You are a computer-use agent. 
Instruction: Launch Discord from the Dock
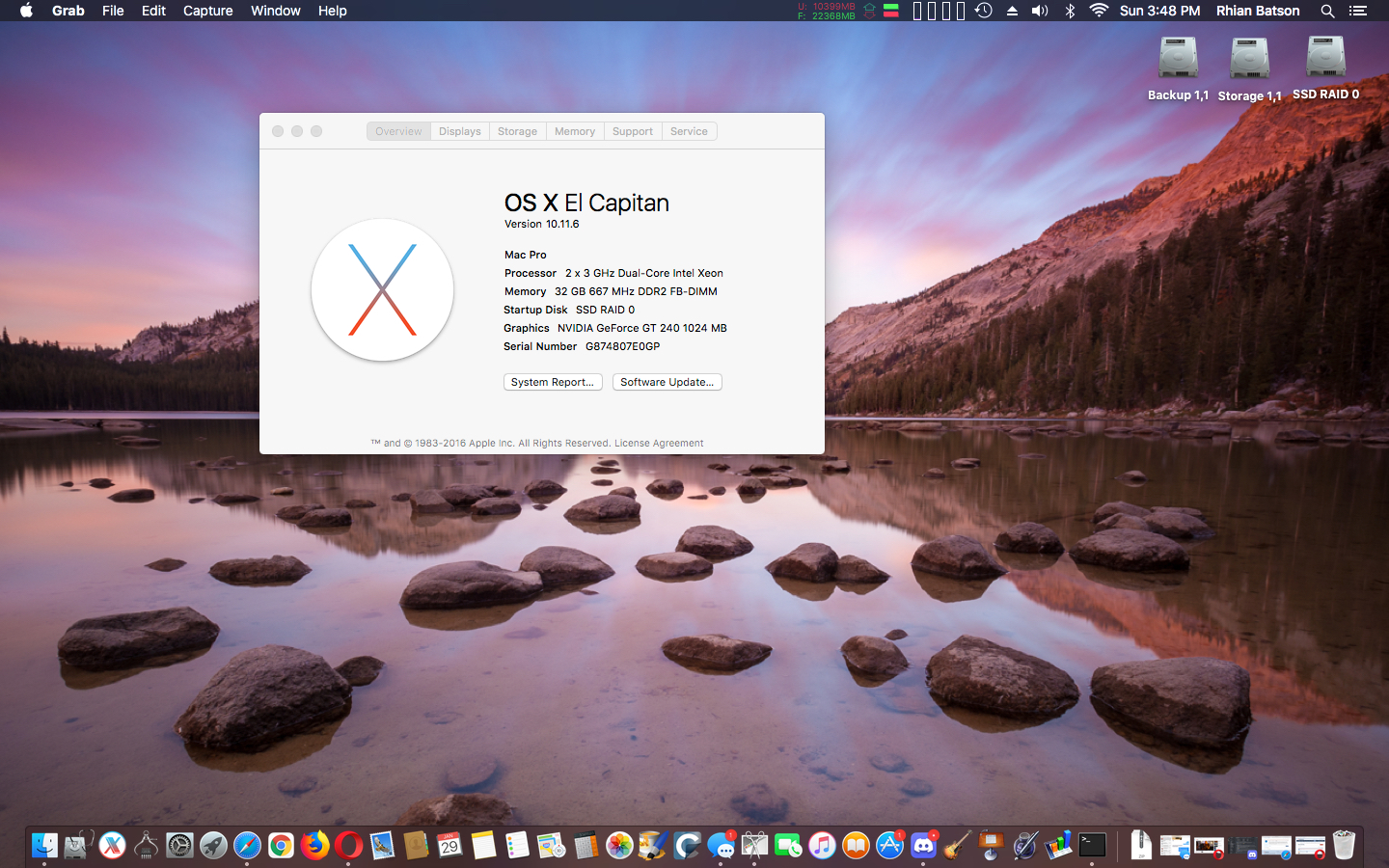point(923,846)
